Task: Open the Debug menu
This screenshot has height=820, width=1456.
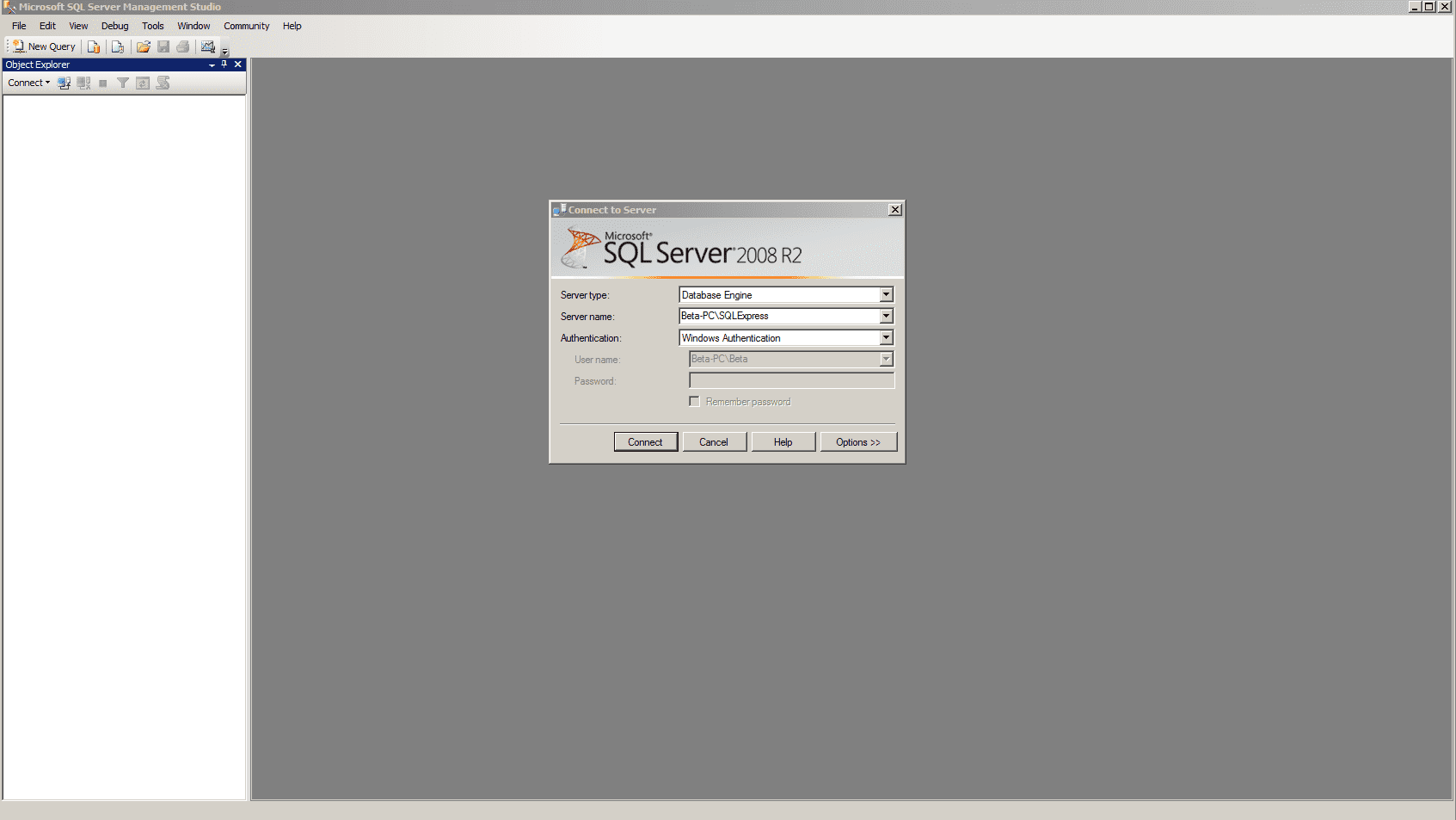Action: (114, 26)
